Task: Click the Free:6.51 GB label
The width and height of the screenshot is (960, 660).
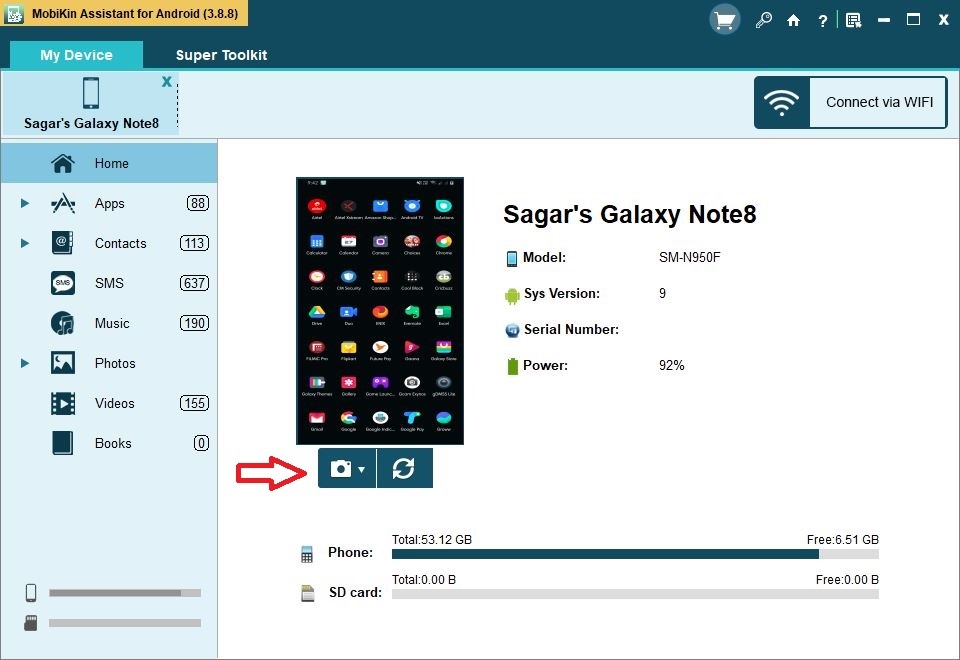Action: (842, 539)
